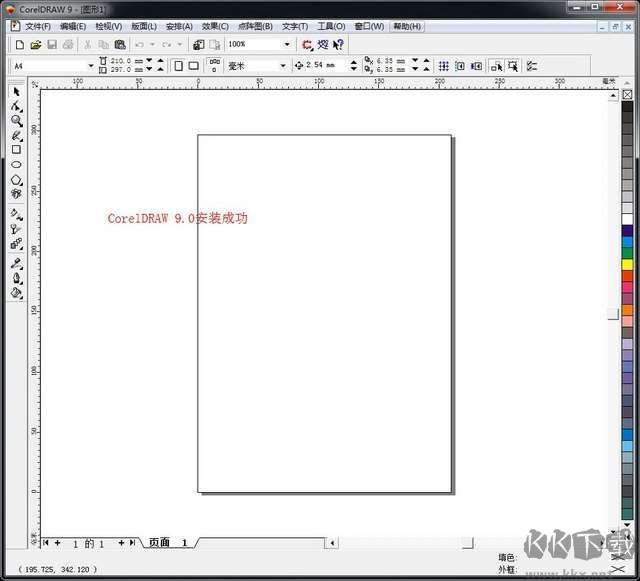640x581 pixels.
Task: Click the What's This help pointer
Action: point(338,45)
